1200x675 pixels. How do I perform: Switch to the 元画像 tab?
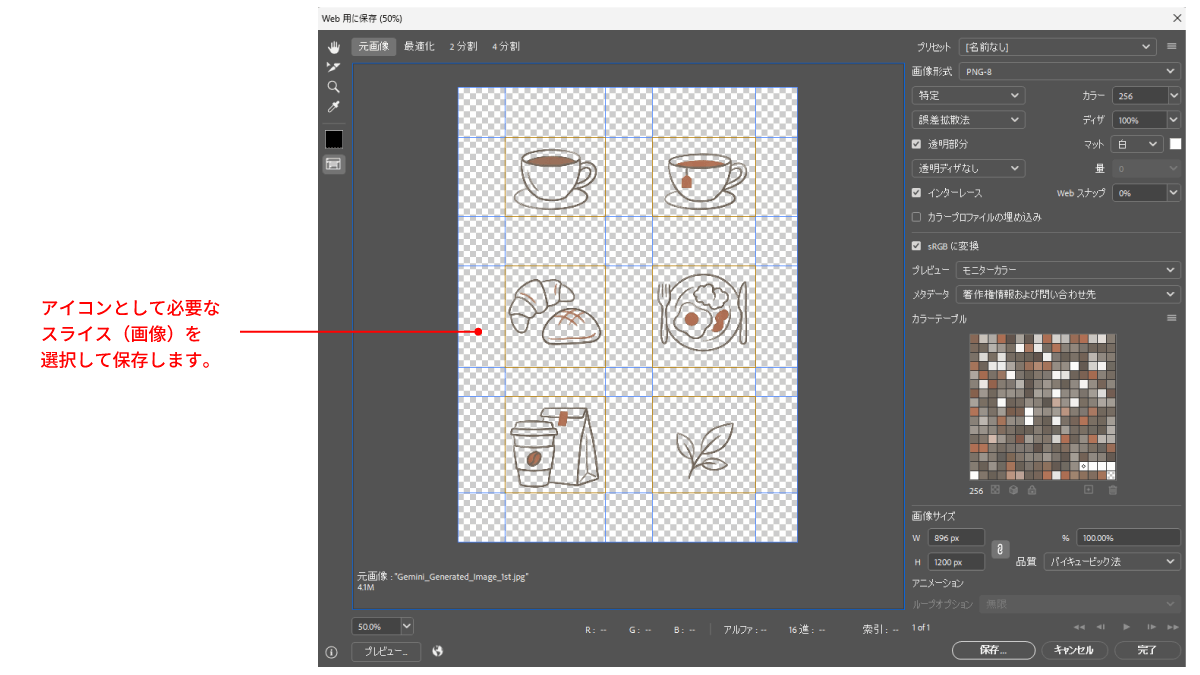pos(375,47)
